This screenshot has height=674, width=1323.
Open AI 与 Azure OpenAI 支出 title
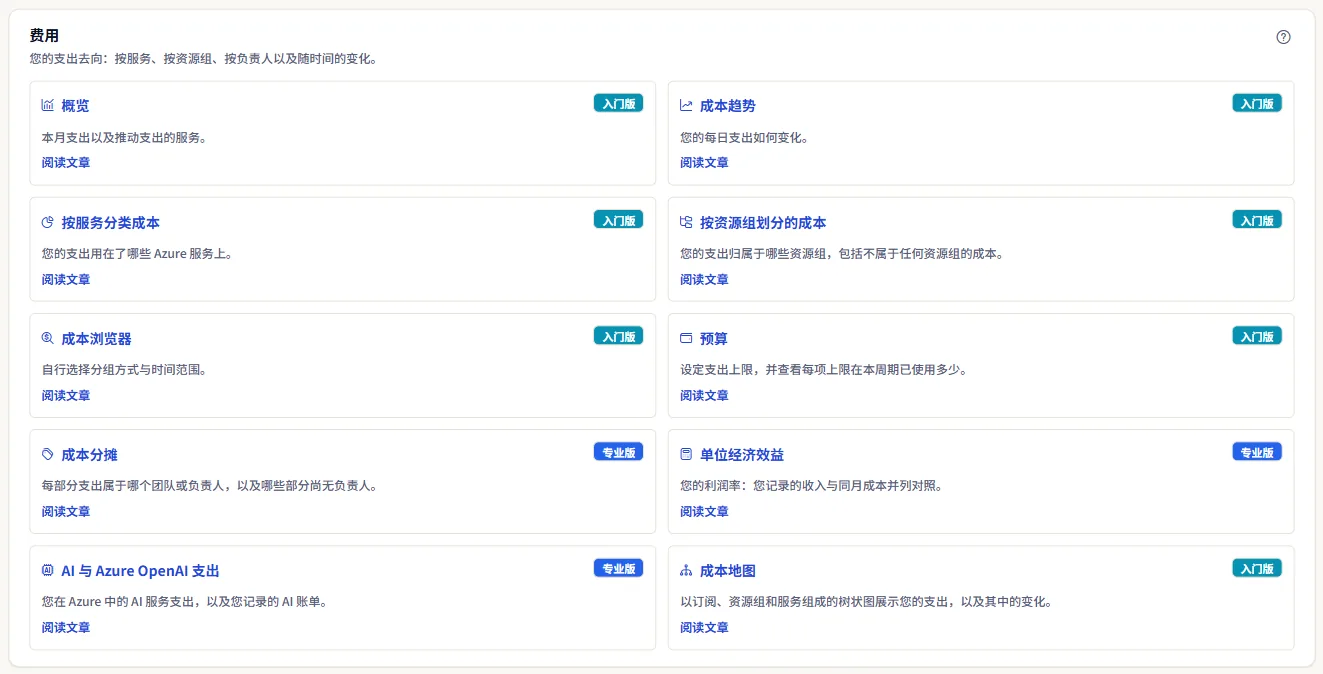140,571
